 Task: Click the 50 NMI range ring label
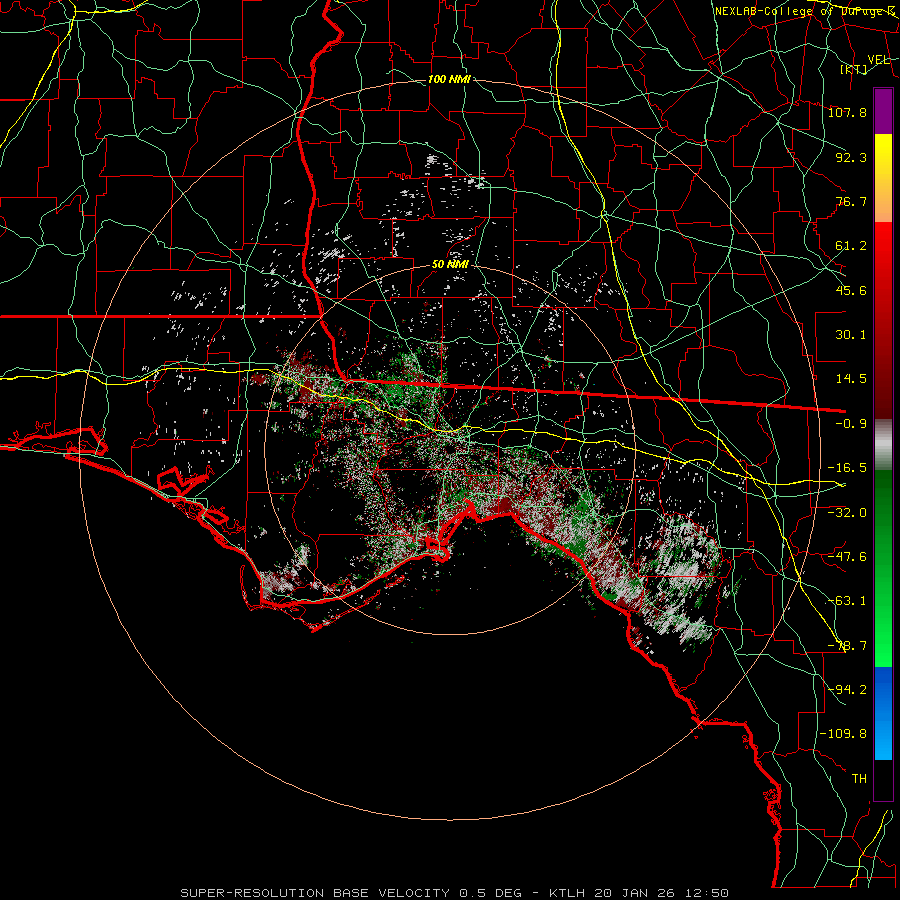pyautogui.click(x=451, y=265)
